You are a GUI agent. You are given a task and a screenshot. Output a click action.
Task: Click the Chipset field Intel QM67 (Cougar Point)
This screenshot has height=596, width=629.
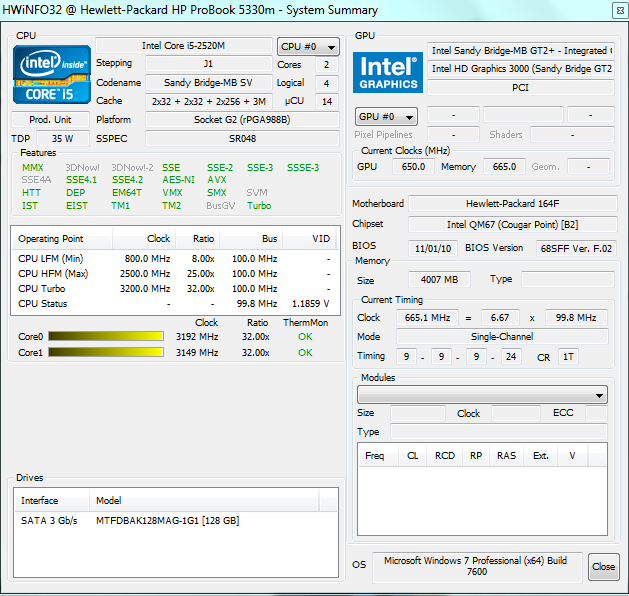coord(513,224)
